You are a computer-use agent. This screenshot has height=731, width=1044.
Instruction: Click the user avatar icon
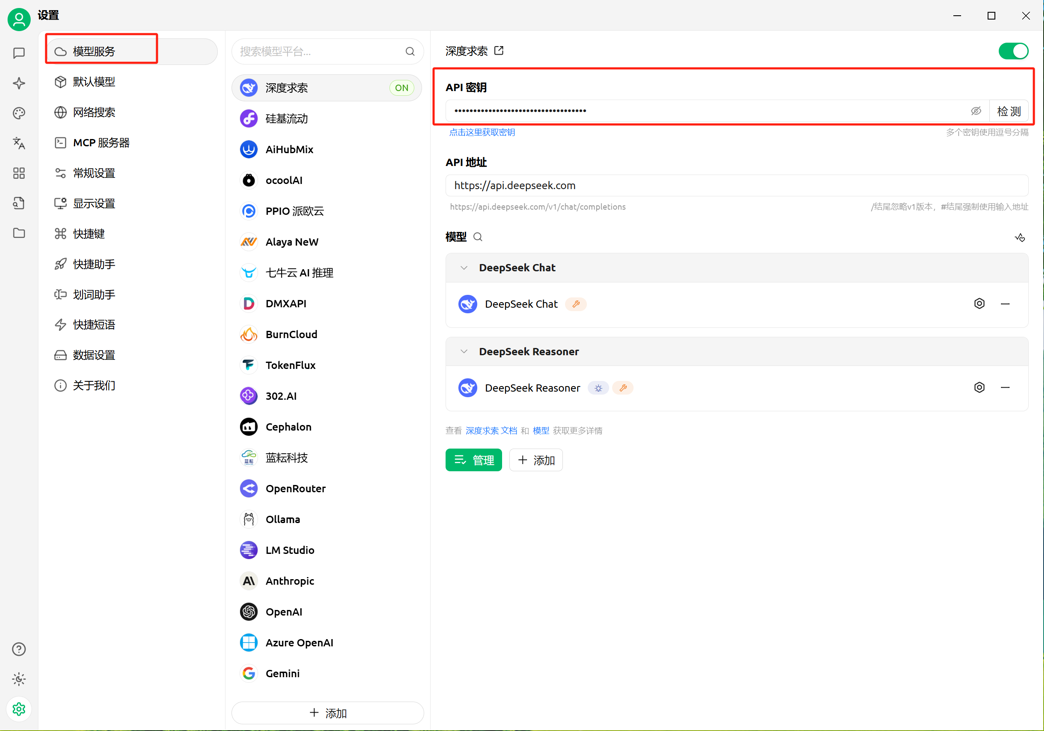pos(19,19)
